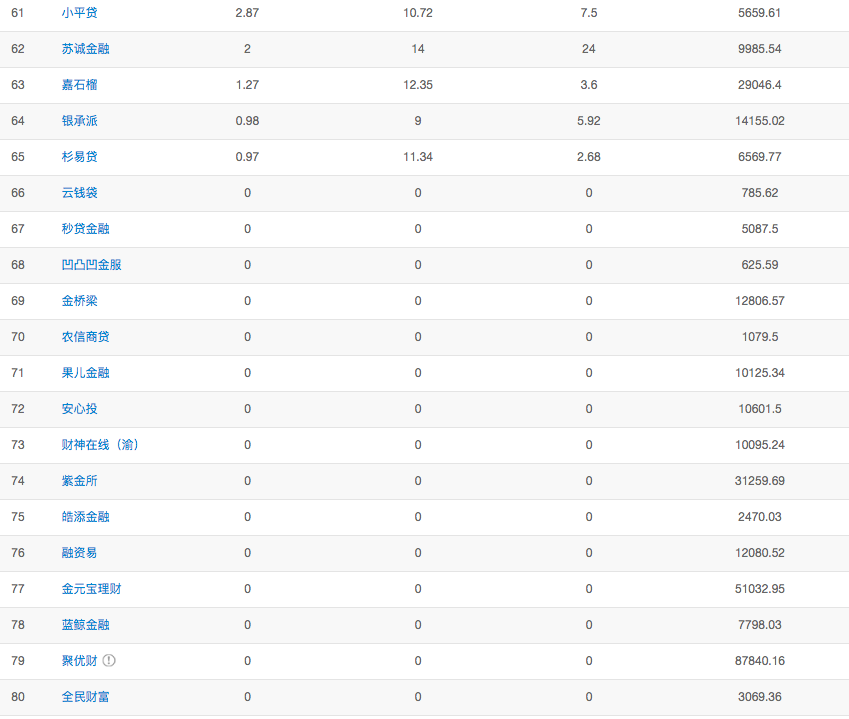Open the 皓添金融 link
The width and height of the screenshot is (849, 719).
point(86,517)
